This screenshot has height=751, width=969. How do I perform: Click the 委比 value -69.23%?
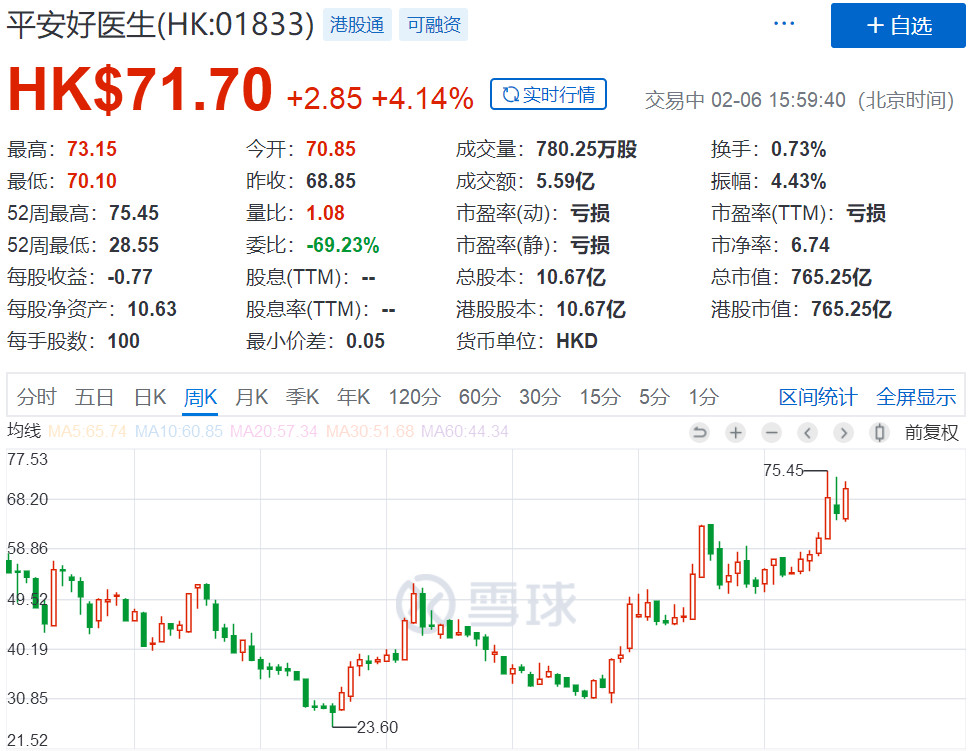[x=342, y=245]
